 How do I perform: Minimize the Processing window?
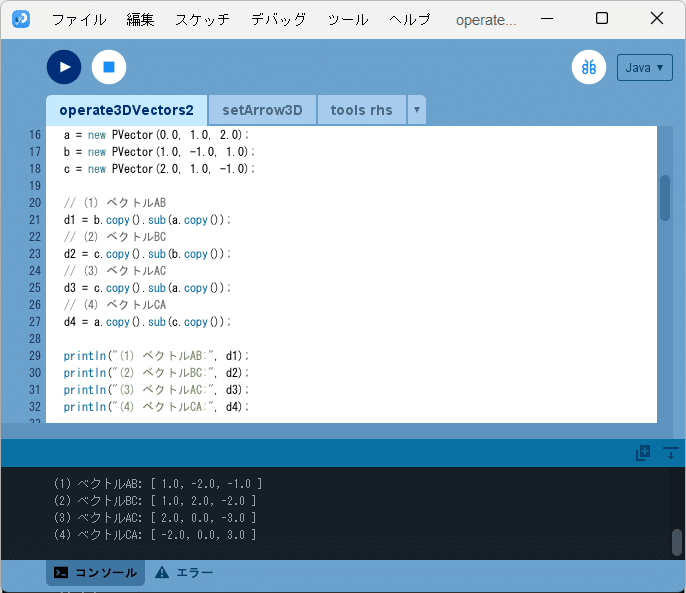[x=547, y=19]
